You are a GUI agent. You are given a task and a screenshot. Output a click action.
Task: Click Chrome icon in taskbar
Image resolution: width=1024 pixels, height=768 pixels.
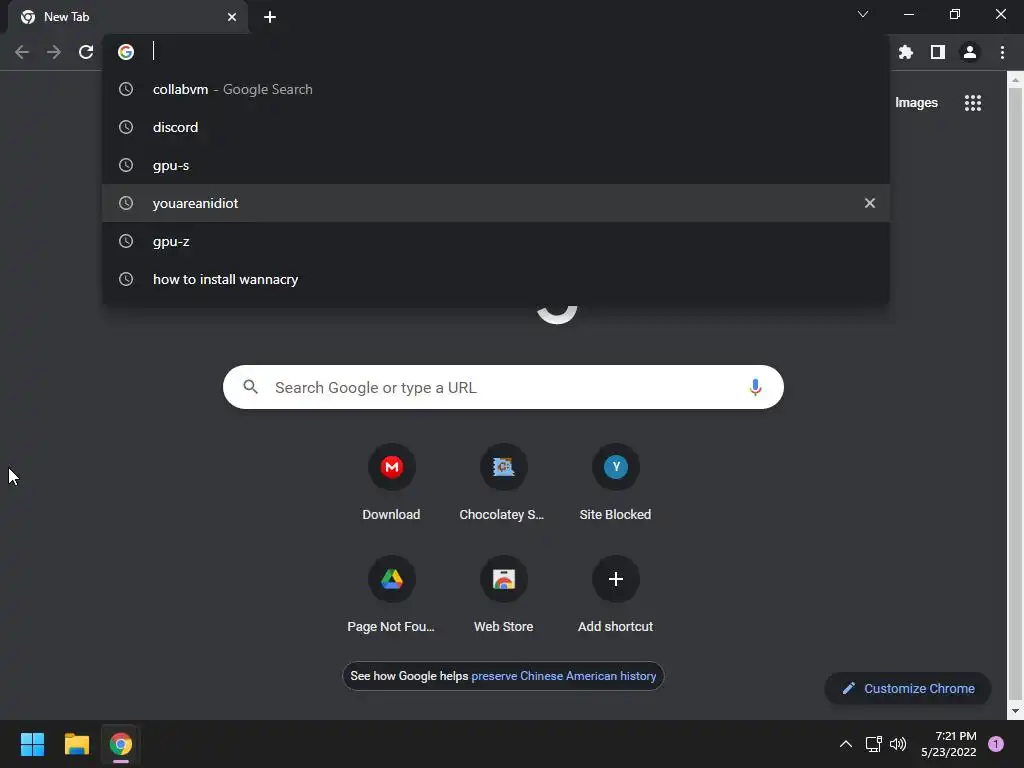click(x=121, y=744)
